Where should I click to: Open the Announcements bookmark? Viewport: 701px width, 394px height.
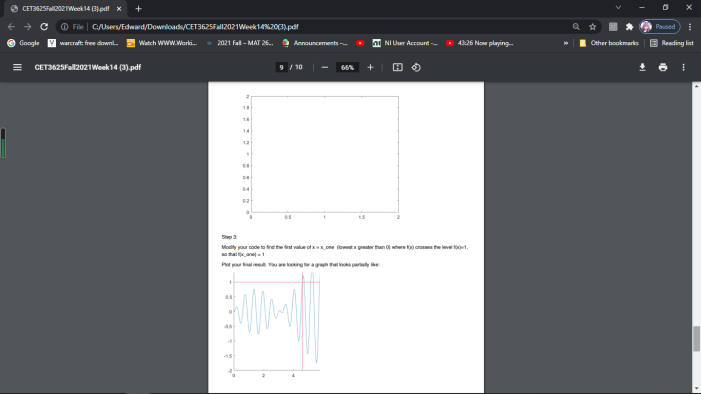point(315,43)
